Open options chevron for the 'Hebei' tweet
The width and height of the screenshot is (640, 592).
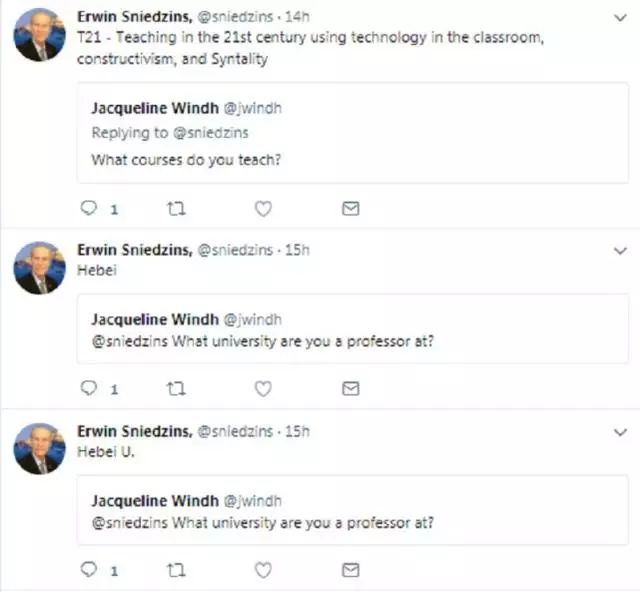pyautogui.click(x=619, y=251)
